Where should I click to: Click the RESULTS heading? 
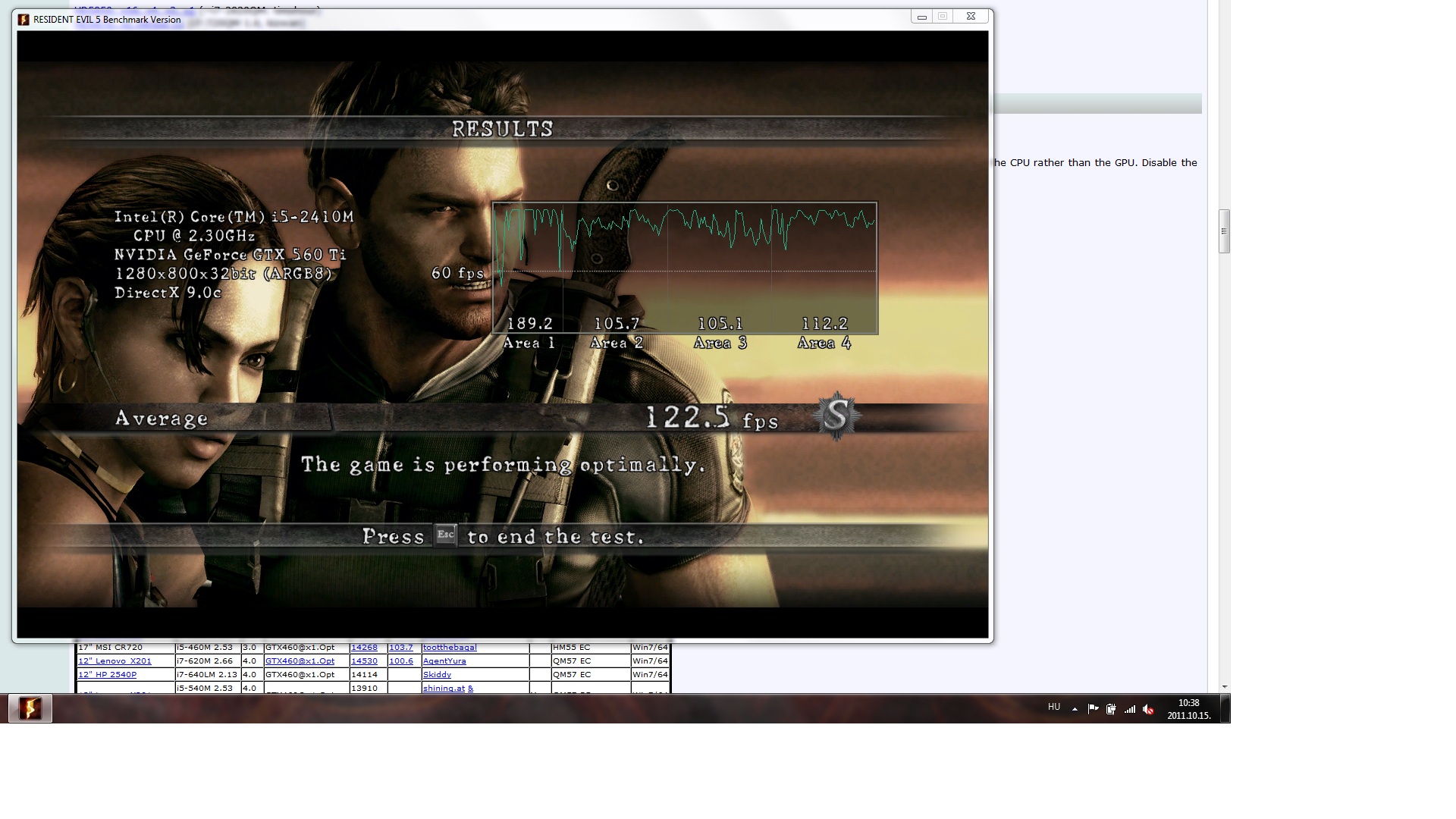pos(503,129)
